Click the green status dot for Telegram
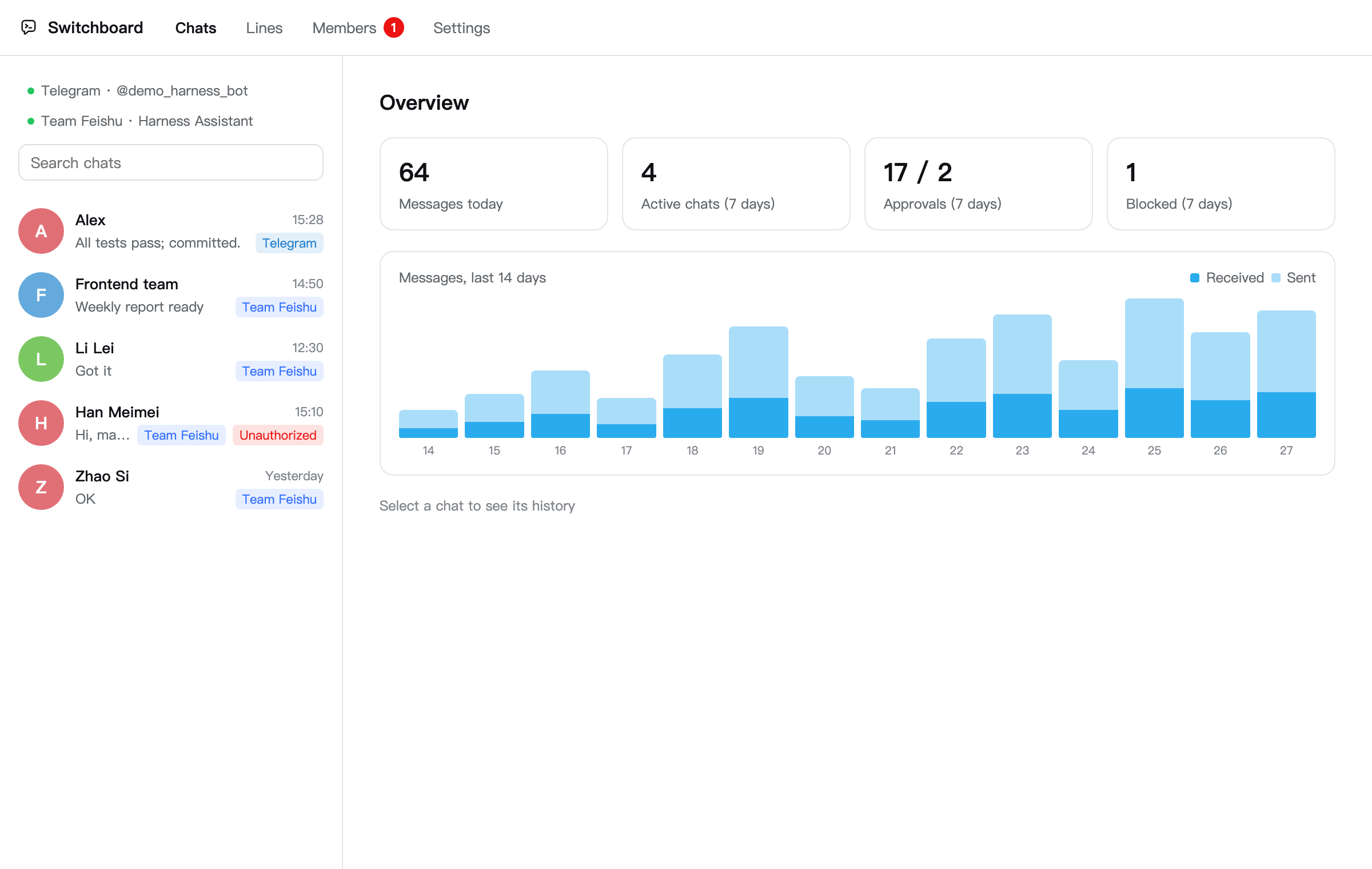Viewport: 1372px width, 869px height. (31, 91)
